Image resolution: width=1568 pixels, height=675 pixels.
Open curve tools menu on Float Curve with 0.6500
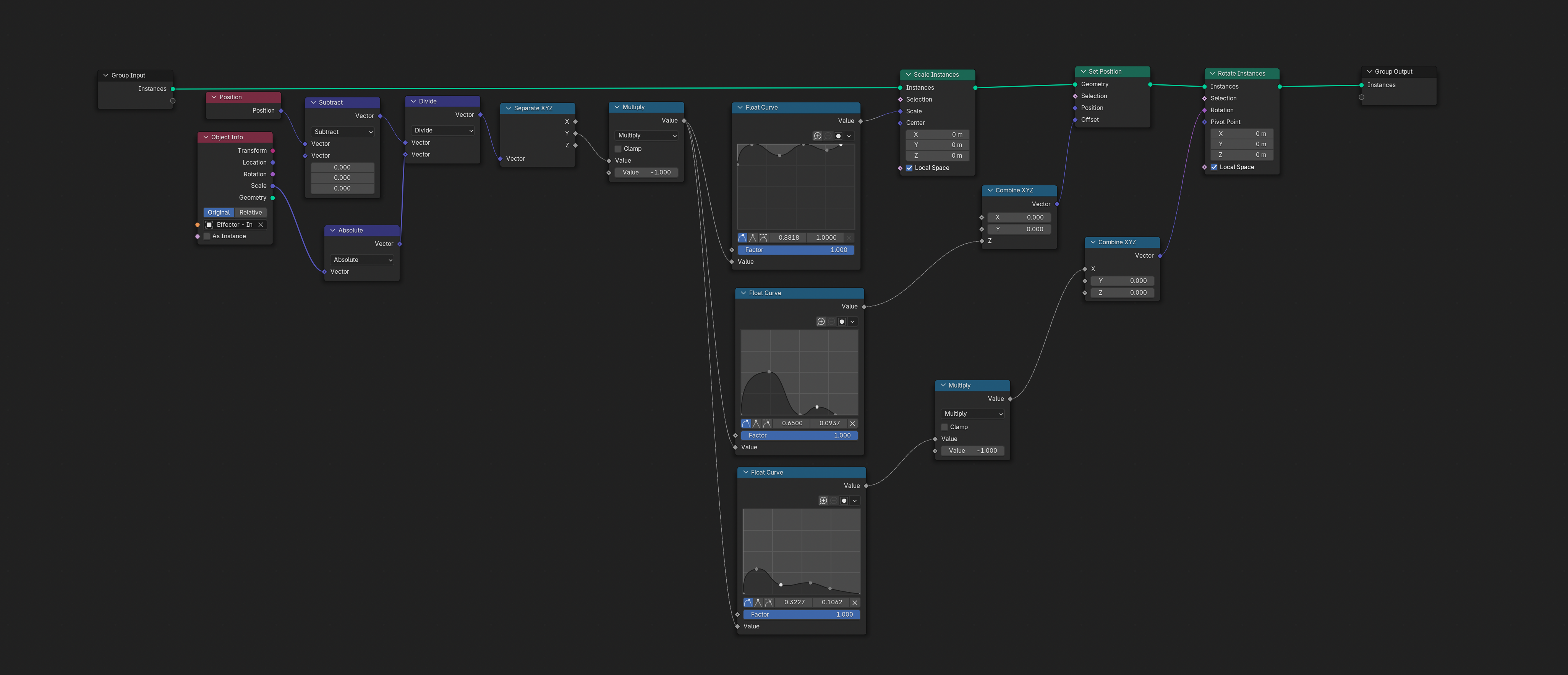853,322
